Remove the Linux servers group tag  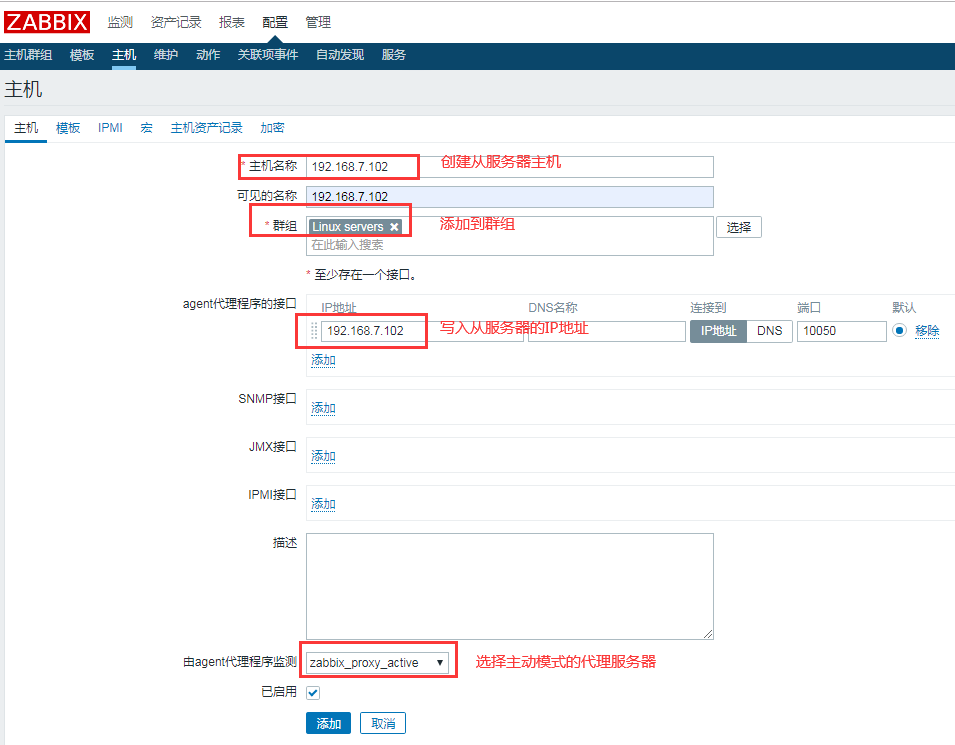(x=395, y=227)
